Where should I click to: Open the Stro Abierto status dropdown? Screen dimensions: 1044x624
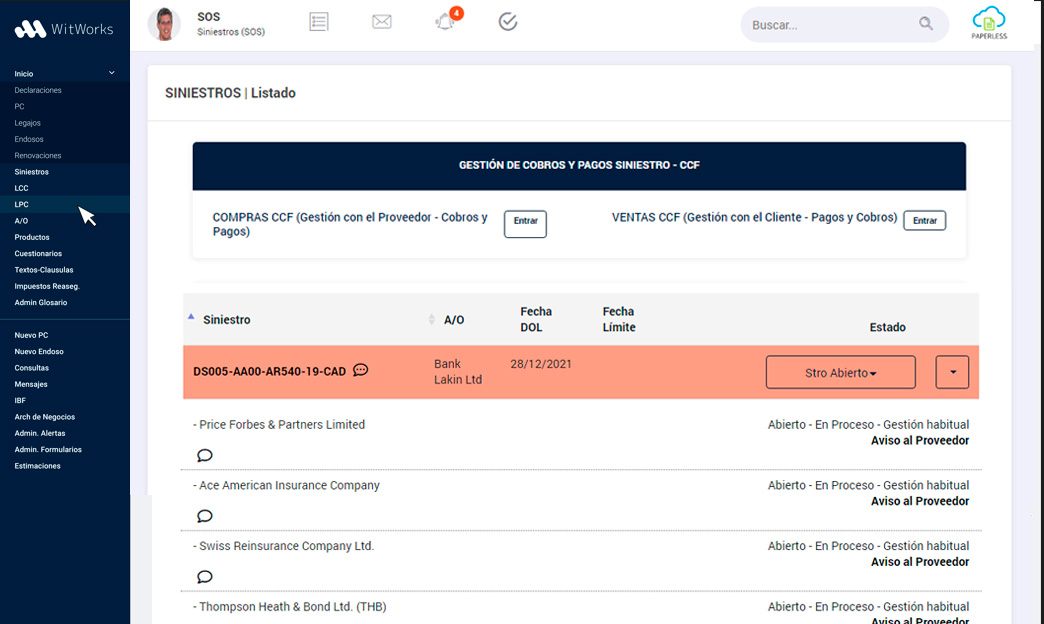(x=840, y=372)
